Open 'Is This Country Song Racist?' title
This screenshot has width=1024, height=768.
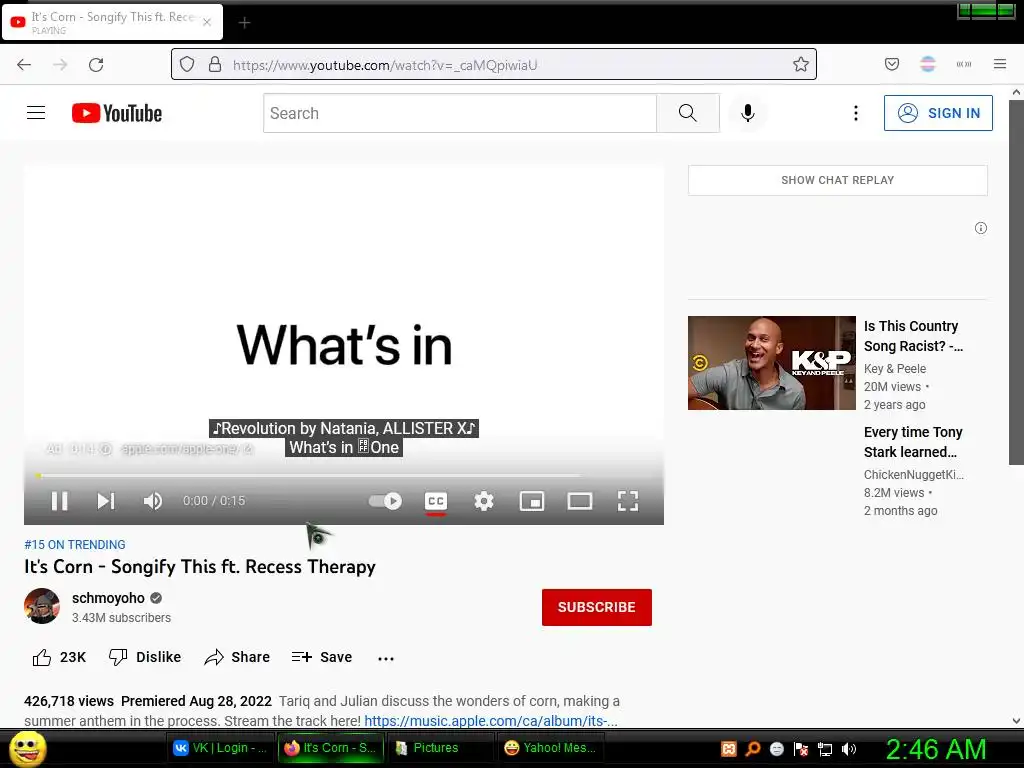[913, 336]
